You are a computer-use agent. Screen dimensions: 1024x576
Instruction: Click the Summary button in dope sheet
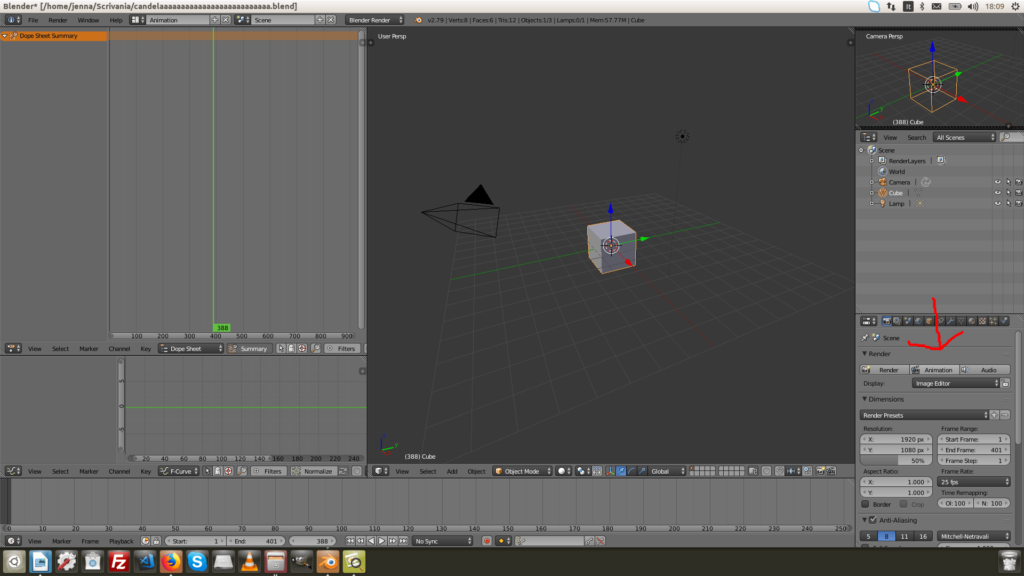coord(249,349)
